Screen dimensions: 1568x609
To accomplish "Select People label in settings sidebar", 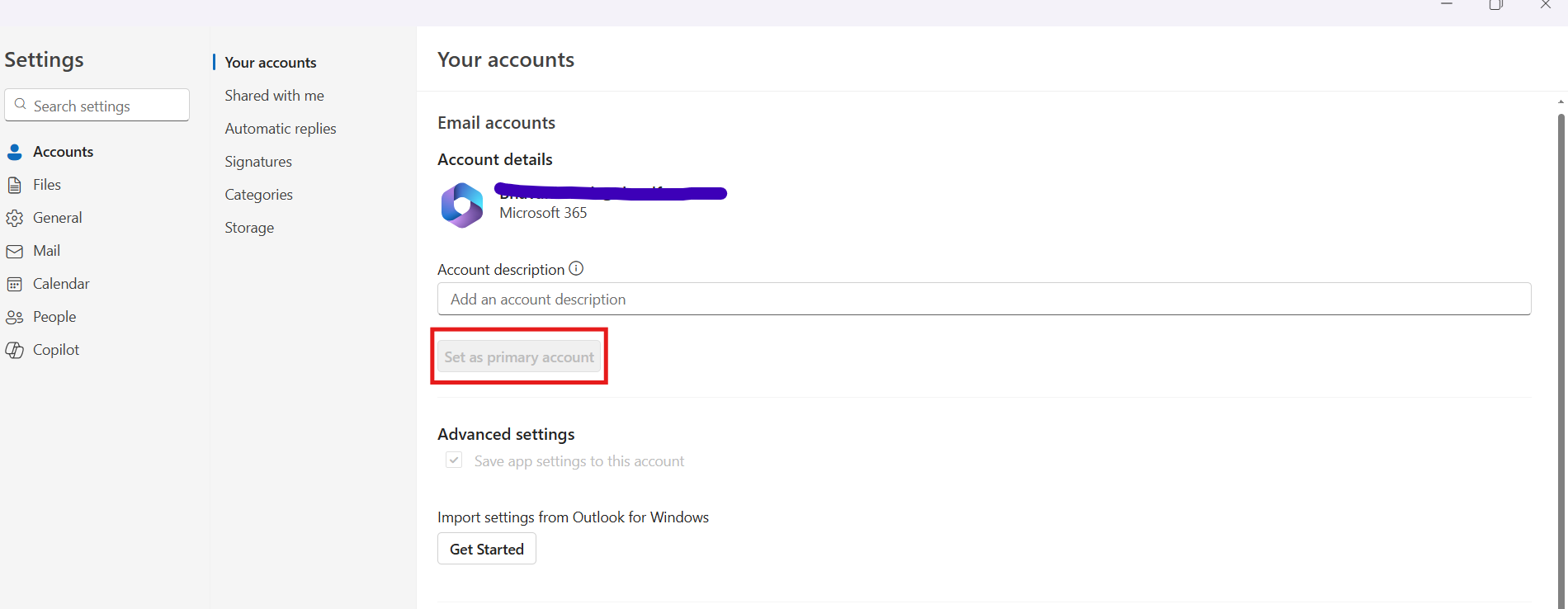I will coord(54,317).
